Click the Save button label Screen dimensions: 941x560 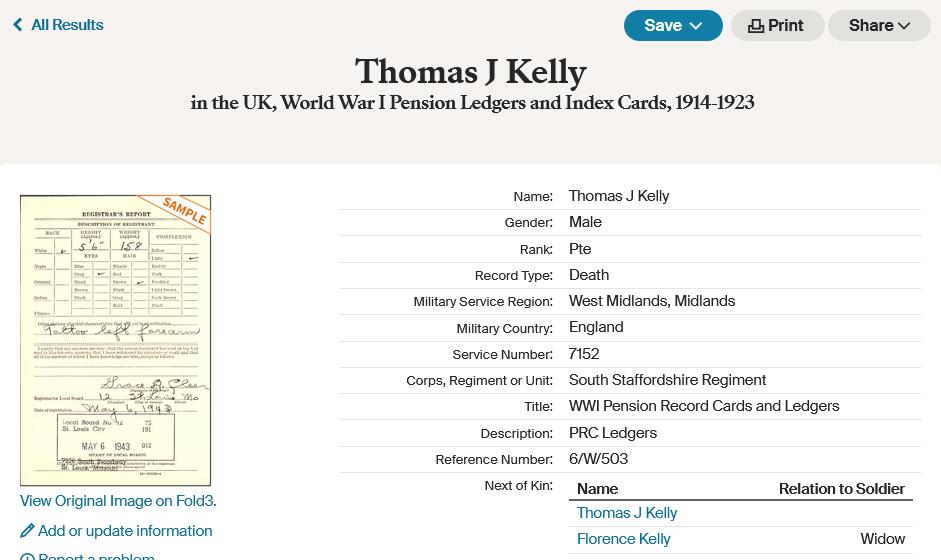click(662, 26)
